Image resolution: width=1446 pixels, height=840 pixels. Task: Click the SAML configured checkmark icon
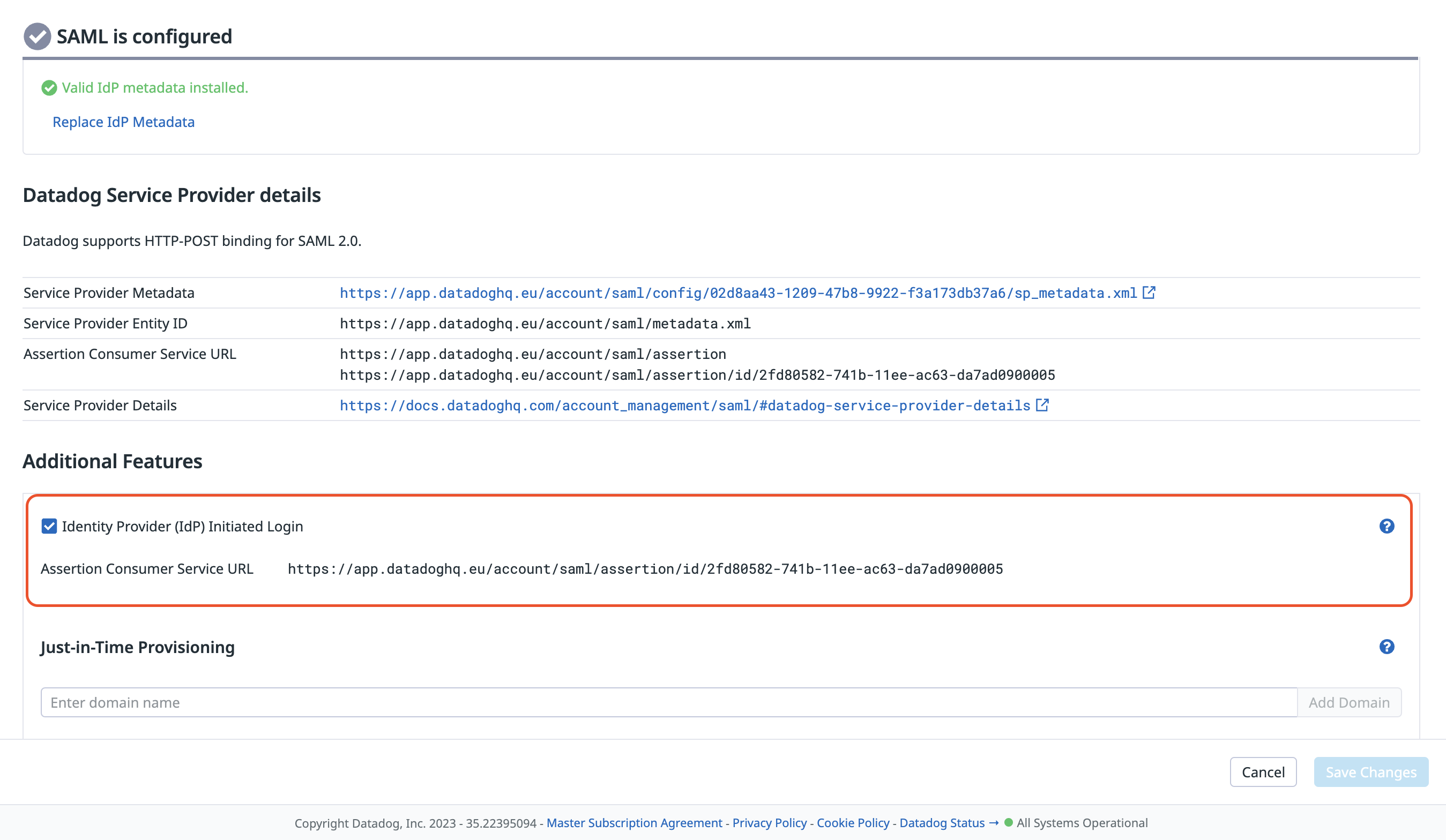(x=38, y=36)
